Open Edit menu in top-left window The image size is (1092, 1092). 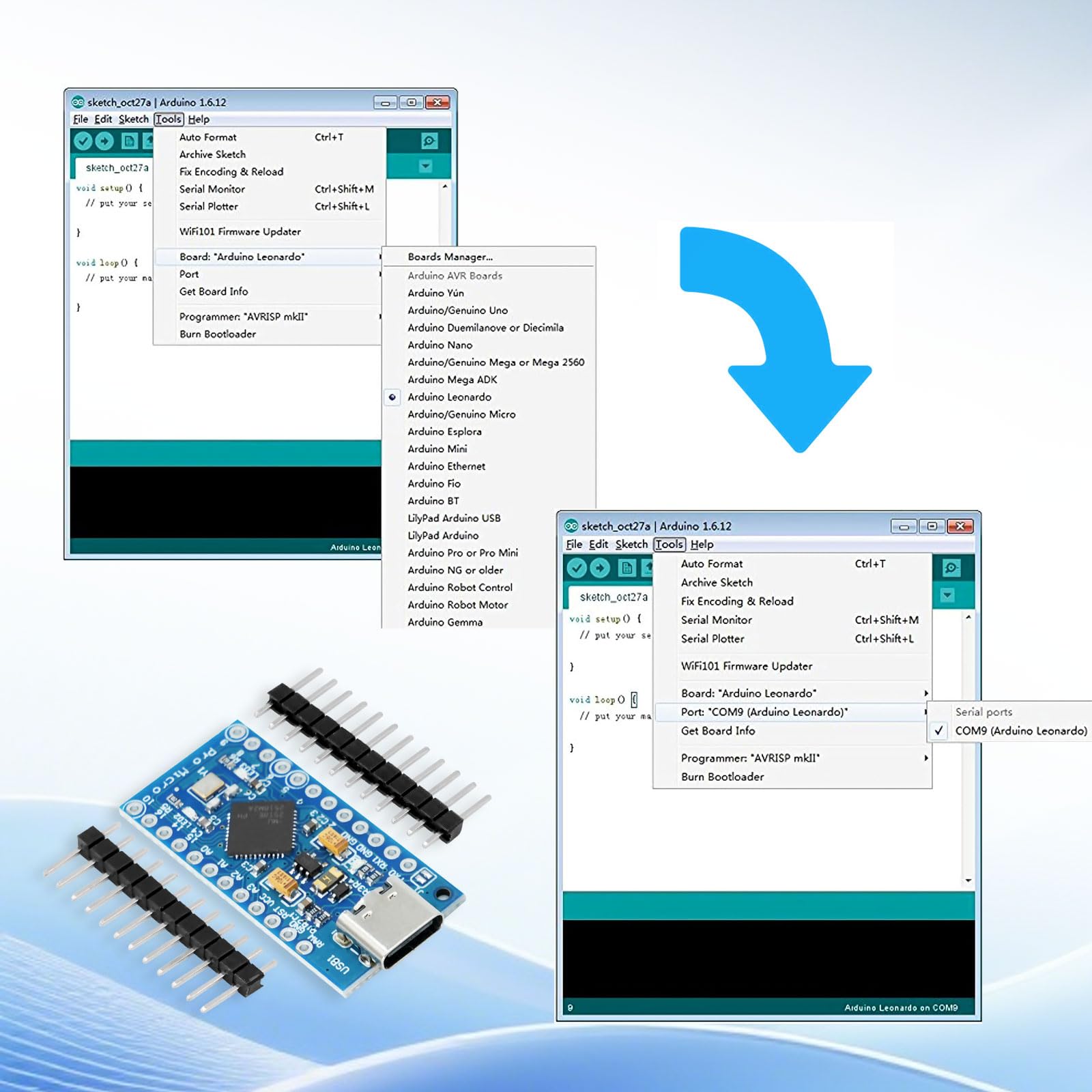coord(103,119)
